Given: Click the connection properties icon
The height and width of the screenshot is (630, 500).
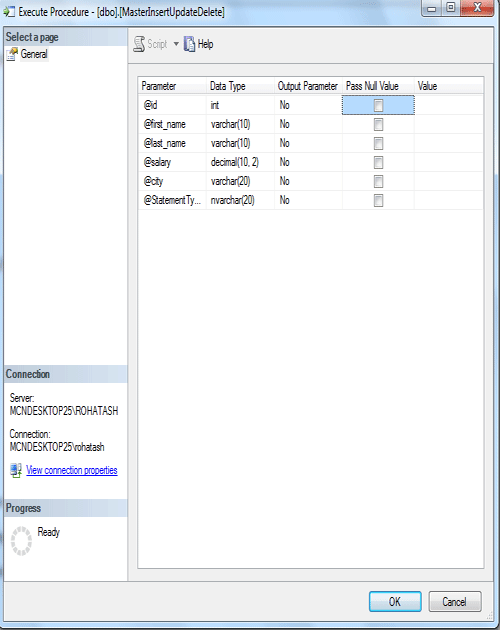Looking at the screenshot, I should 16,470.
